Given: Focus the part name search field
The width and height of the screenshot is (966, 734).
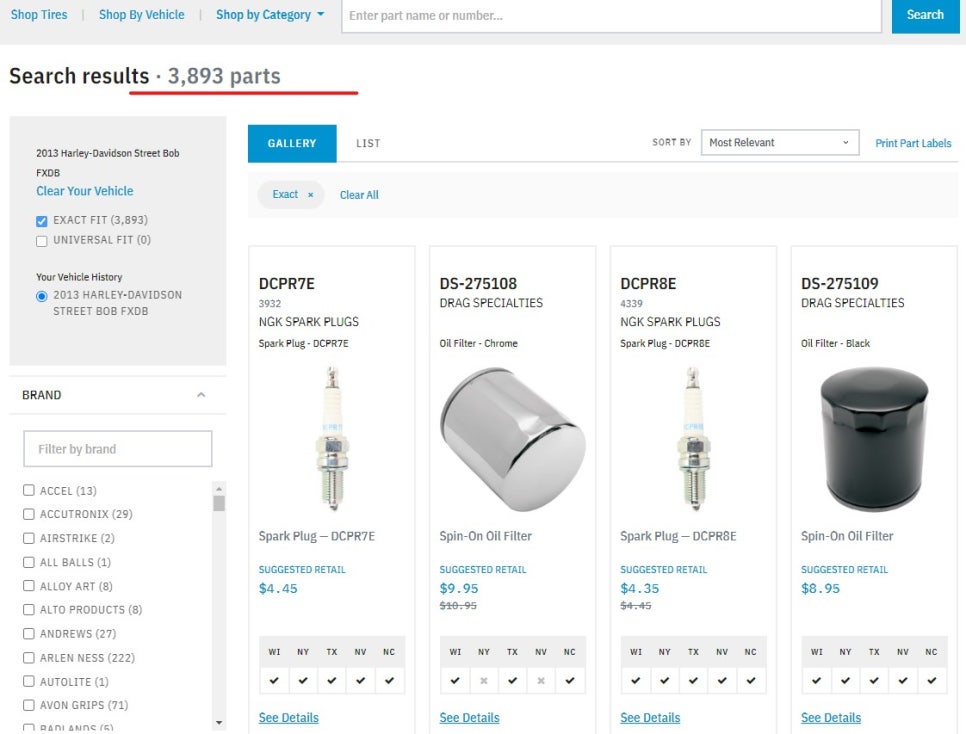Looking at the screenshot, I should [611, 15].
